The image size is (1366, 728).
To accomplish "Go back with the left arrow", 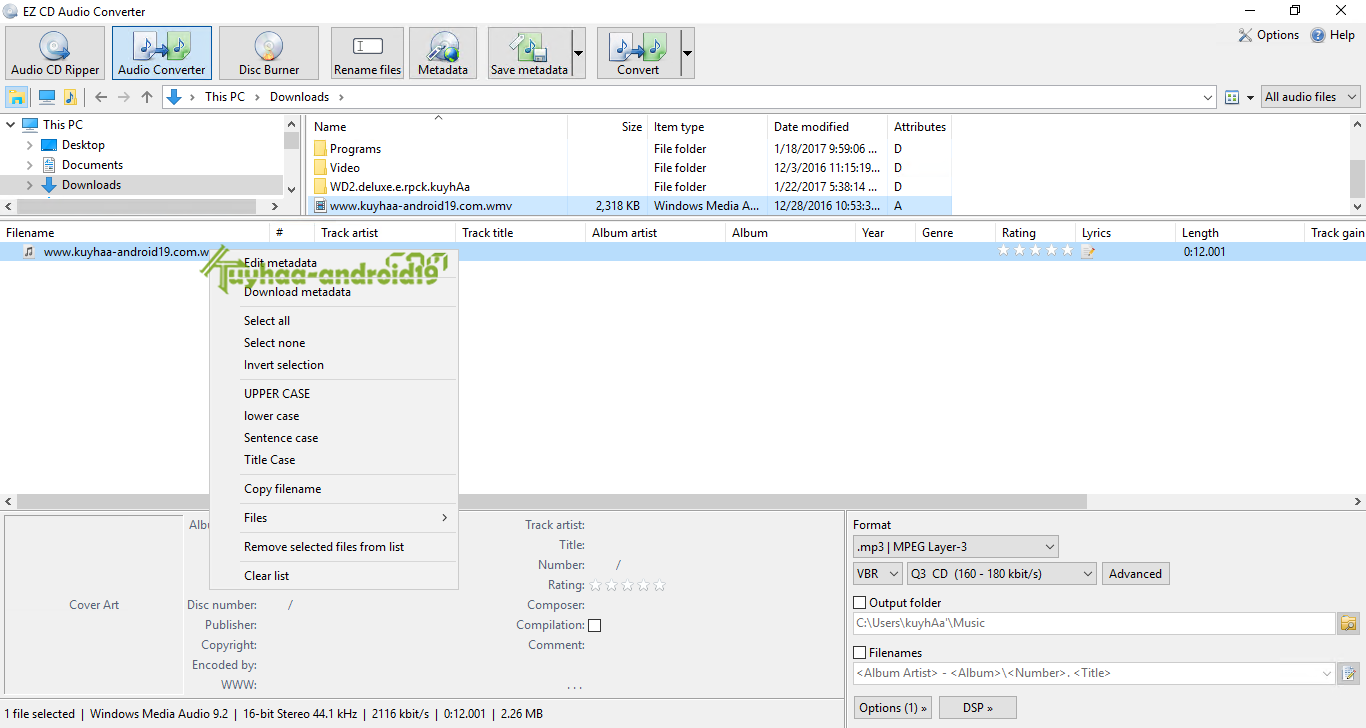I will (101, 97).
